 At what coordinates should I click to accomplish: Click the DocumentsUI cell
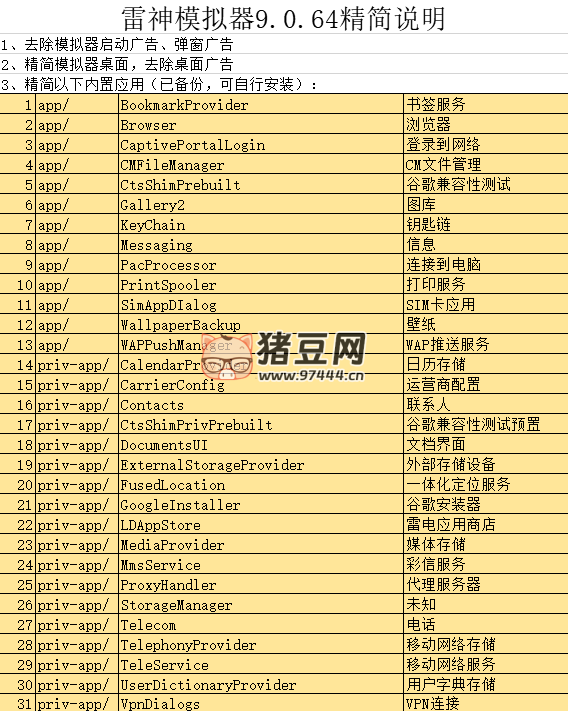point(261,444)
